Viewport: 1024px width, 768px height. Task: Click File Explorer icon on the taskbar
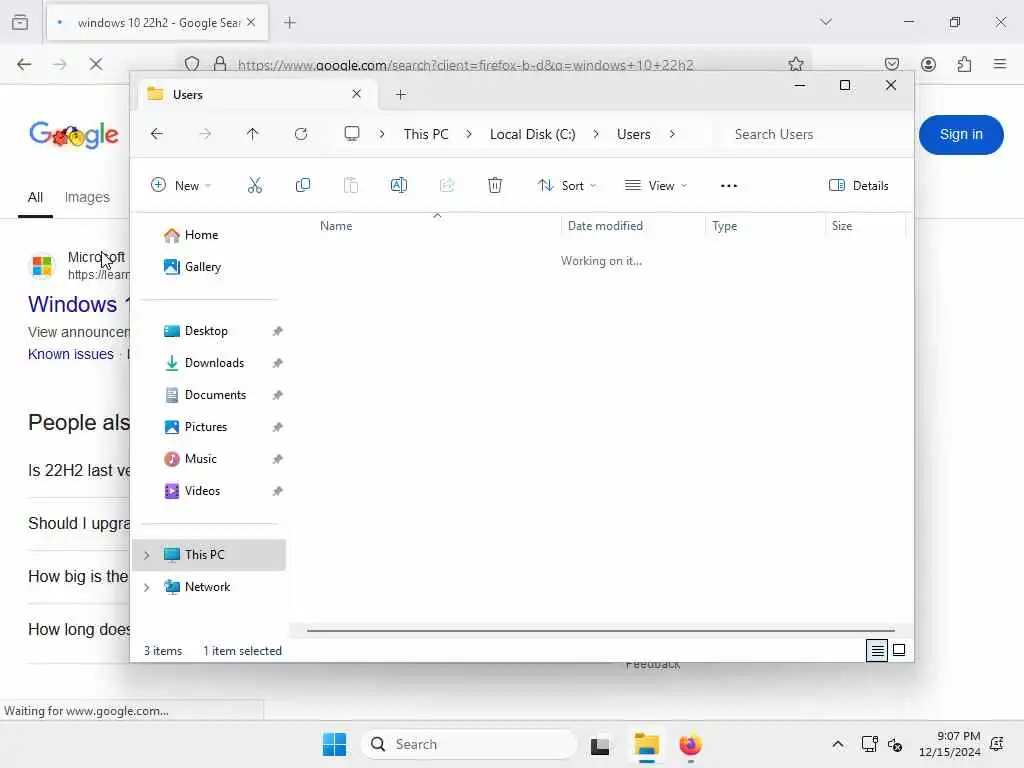coord(647,744)
